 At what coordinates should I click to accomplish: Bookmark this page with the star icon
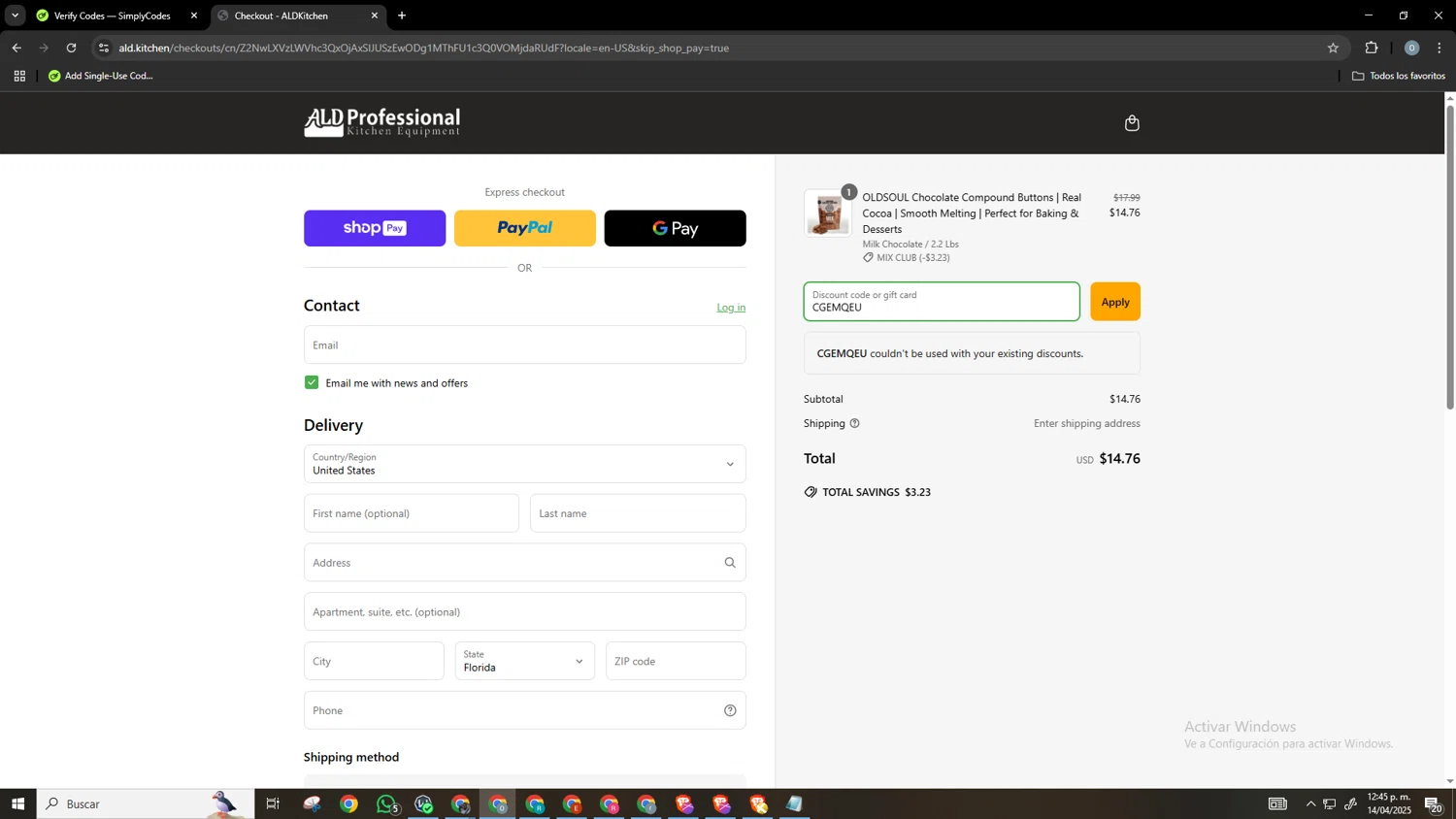click(1333, 48)
